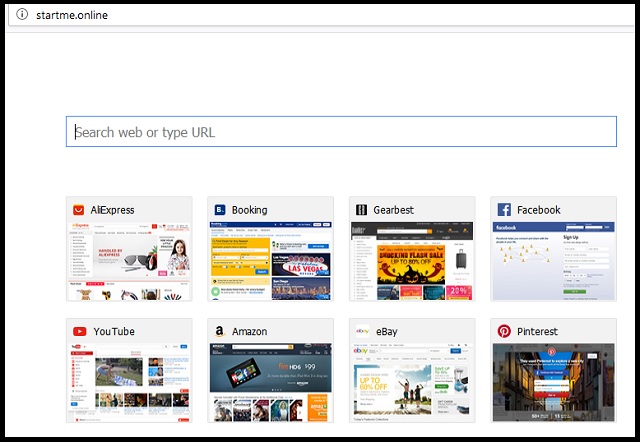Click the Gearbest logo icon
The height and width of the screenshot is (442, 640).
tap(362, 210)
